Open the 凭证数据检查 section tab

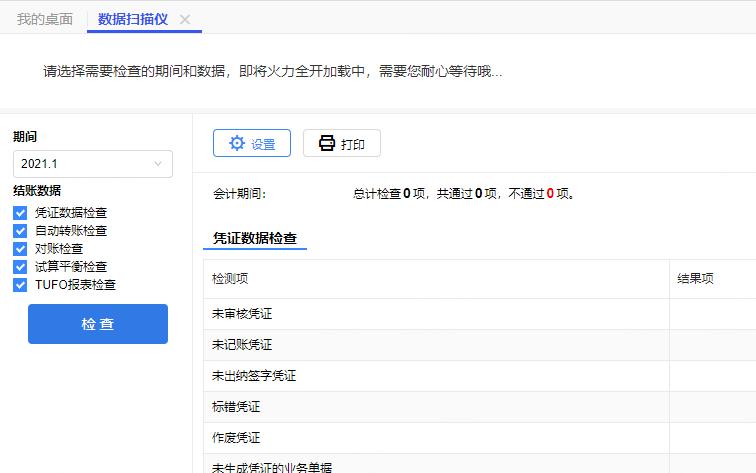(x=255, y=238)
